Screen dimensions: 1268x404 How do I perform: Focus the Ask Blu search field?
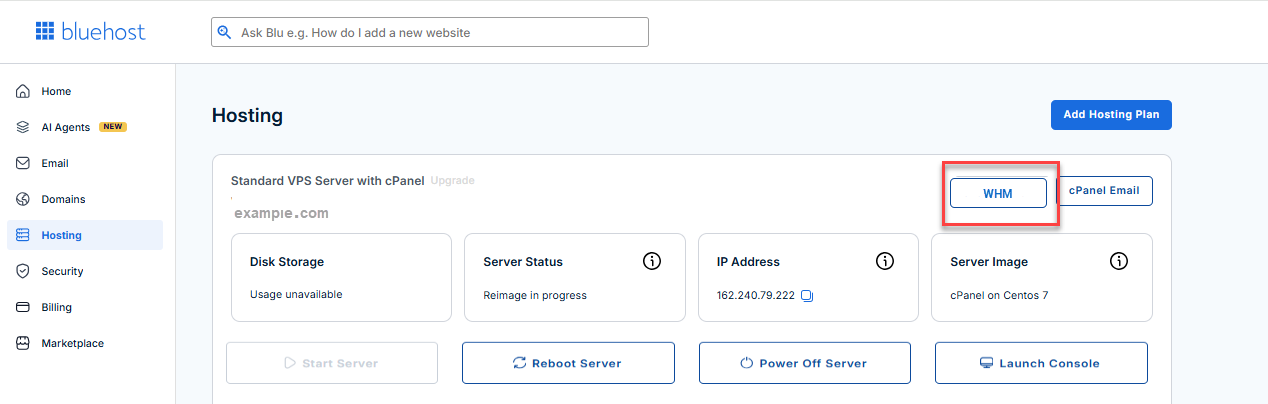click(x=430, y=32)
